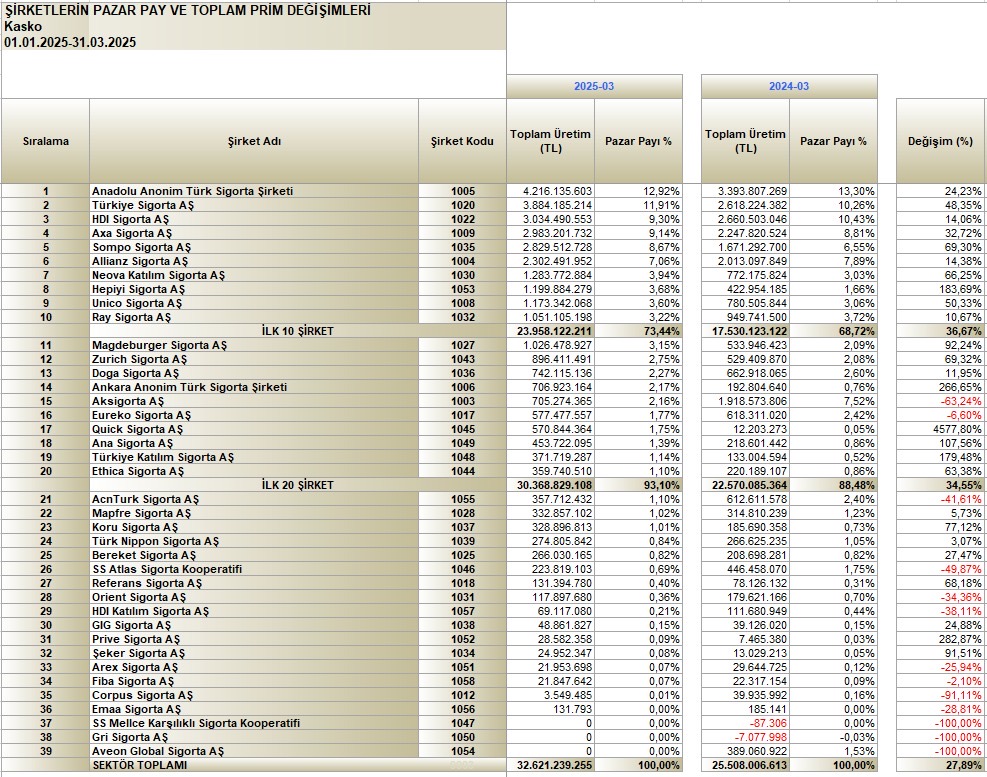Select company code 1005 cell
The width and height of the screenshot is (987, 777).
pyautogui.click(x=462, y=191)
